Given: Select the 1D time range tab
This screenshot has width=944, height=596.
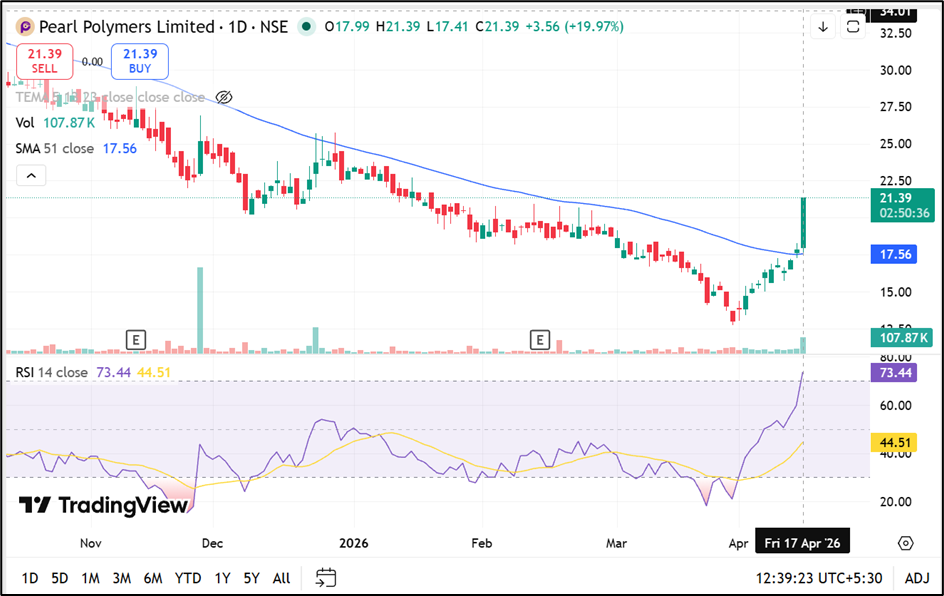Looking at the screenshot, I should (x=30, y=577).
